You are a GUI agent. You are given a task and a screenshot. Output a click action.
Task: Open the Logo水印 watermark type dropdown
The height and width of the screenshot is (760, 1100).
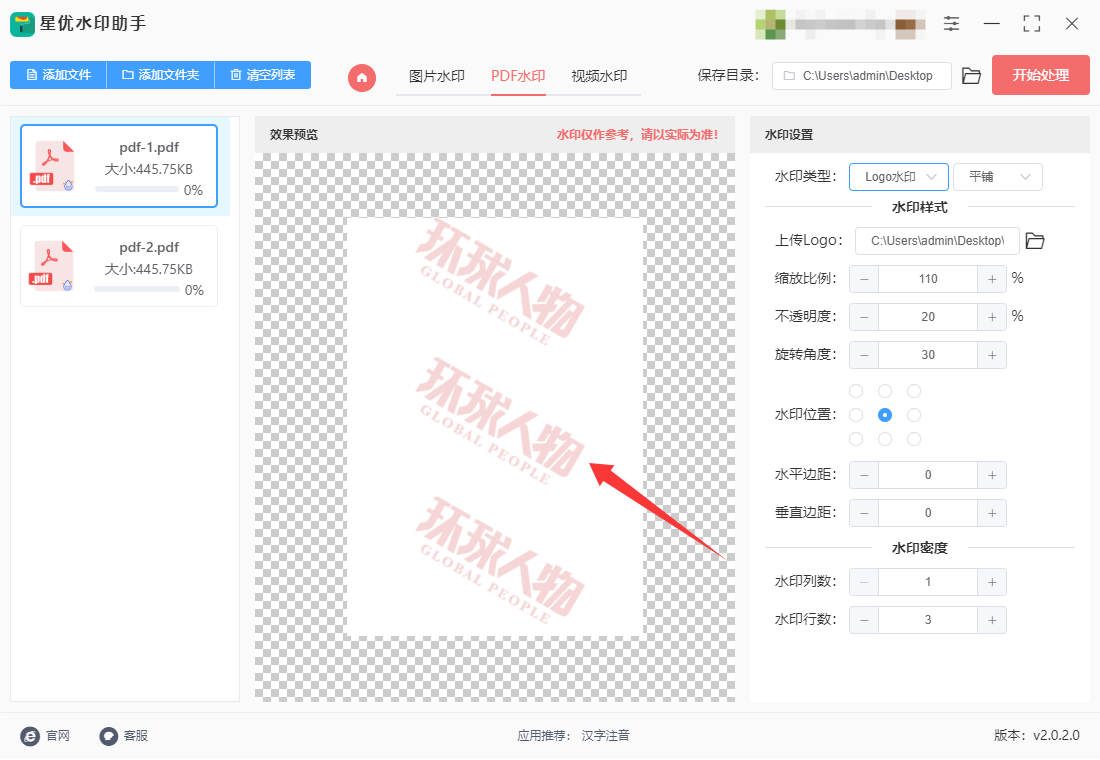tap(899, 177)
